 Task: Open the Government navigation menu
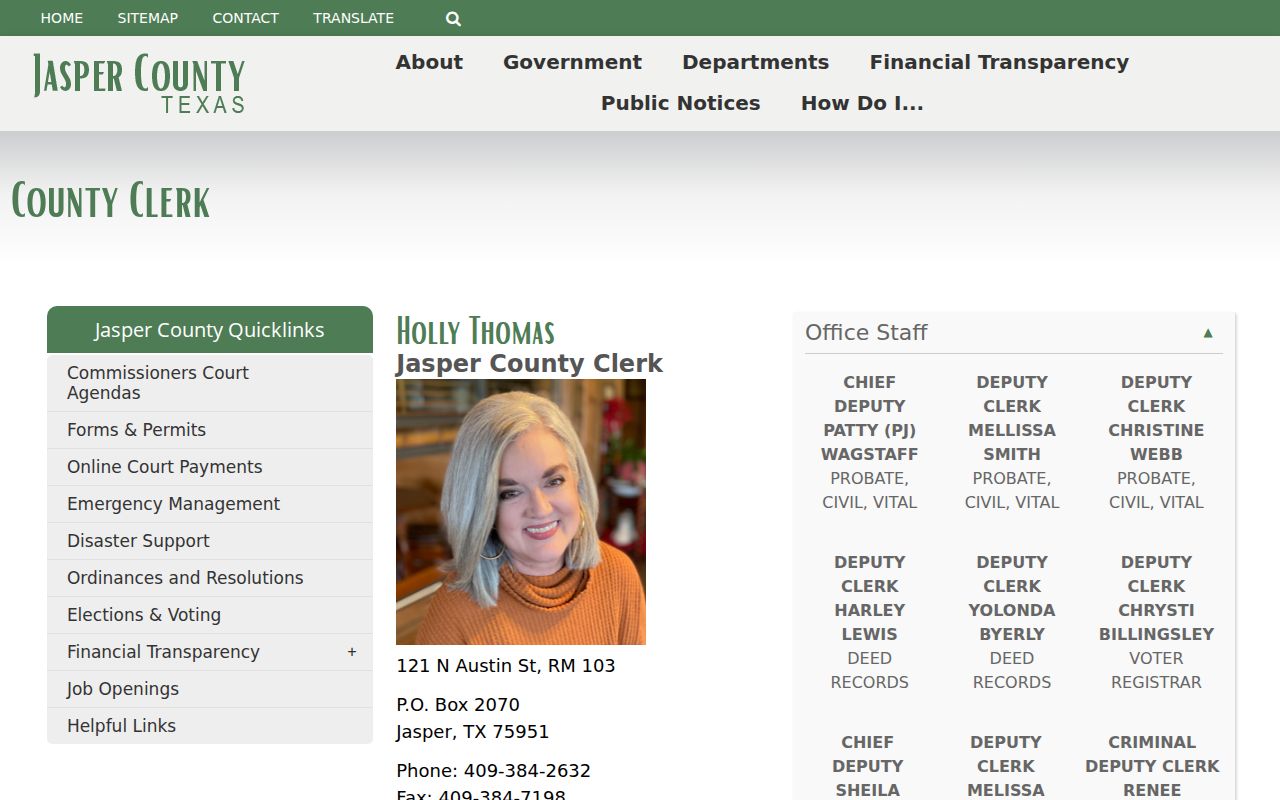[x=572, y=62]
